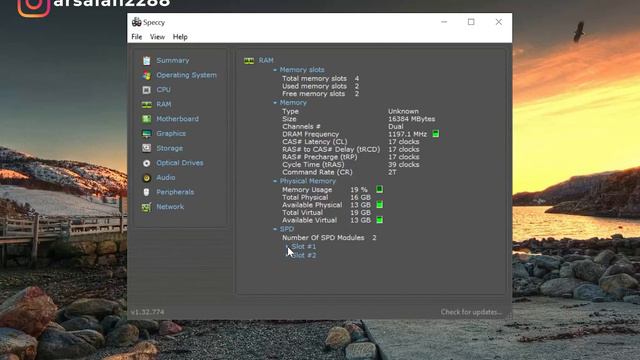Click the Total Virtual row label
The width and height of the screenshot is (640, 360).
pyautogui.click(x=302, y=212)
